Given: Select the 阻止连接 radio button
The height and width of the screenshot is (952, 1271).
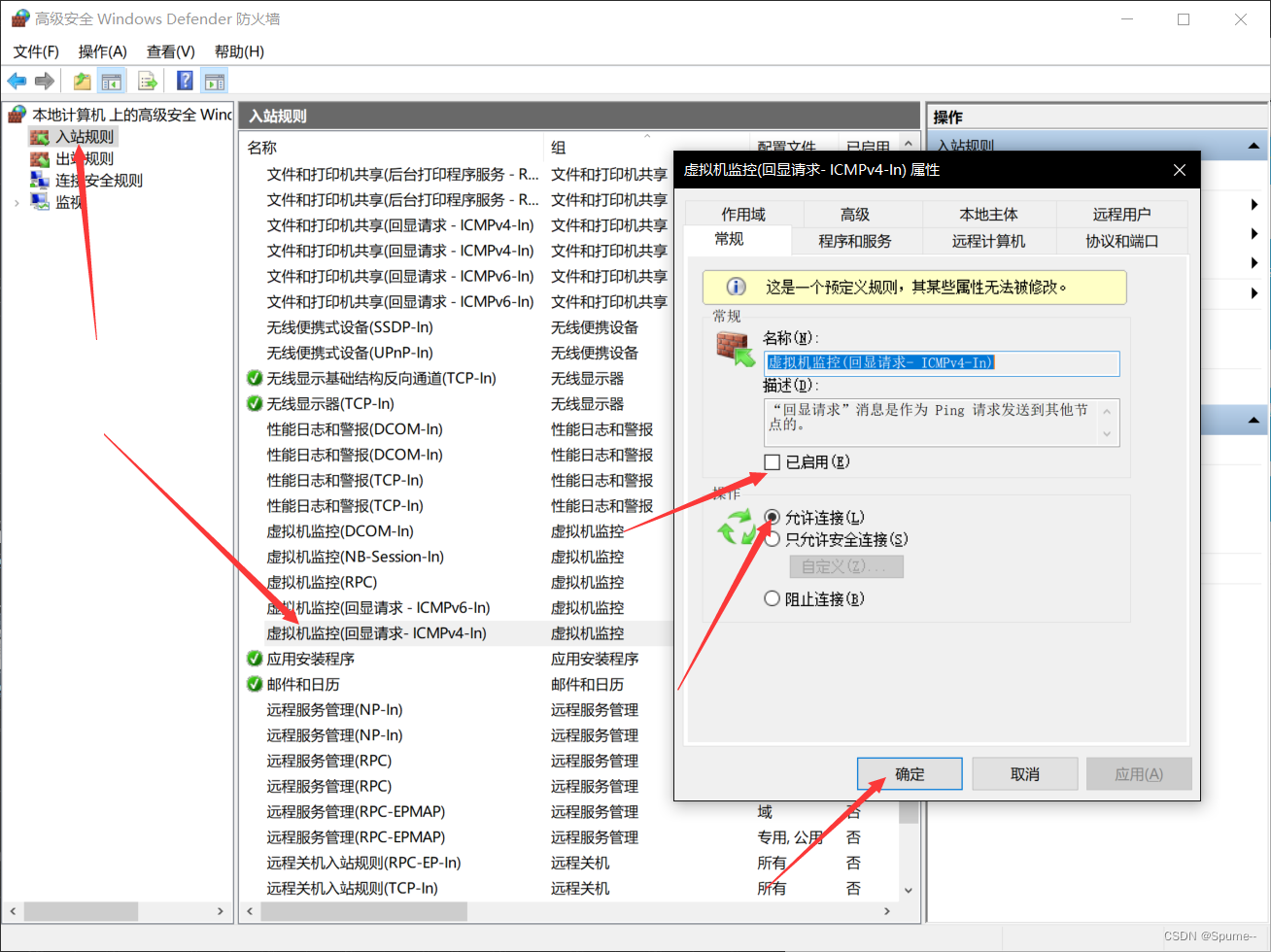Looking at the screenshot, I should tap(772, 598).
